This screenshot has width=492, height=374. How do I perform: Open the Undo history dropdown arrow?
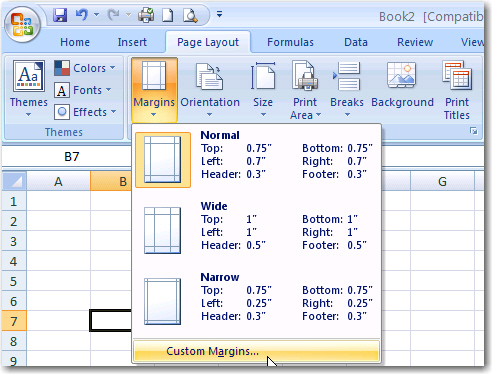pos(97,15)
